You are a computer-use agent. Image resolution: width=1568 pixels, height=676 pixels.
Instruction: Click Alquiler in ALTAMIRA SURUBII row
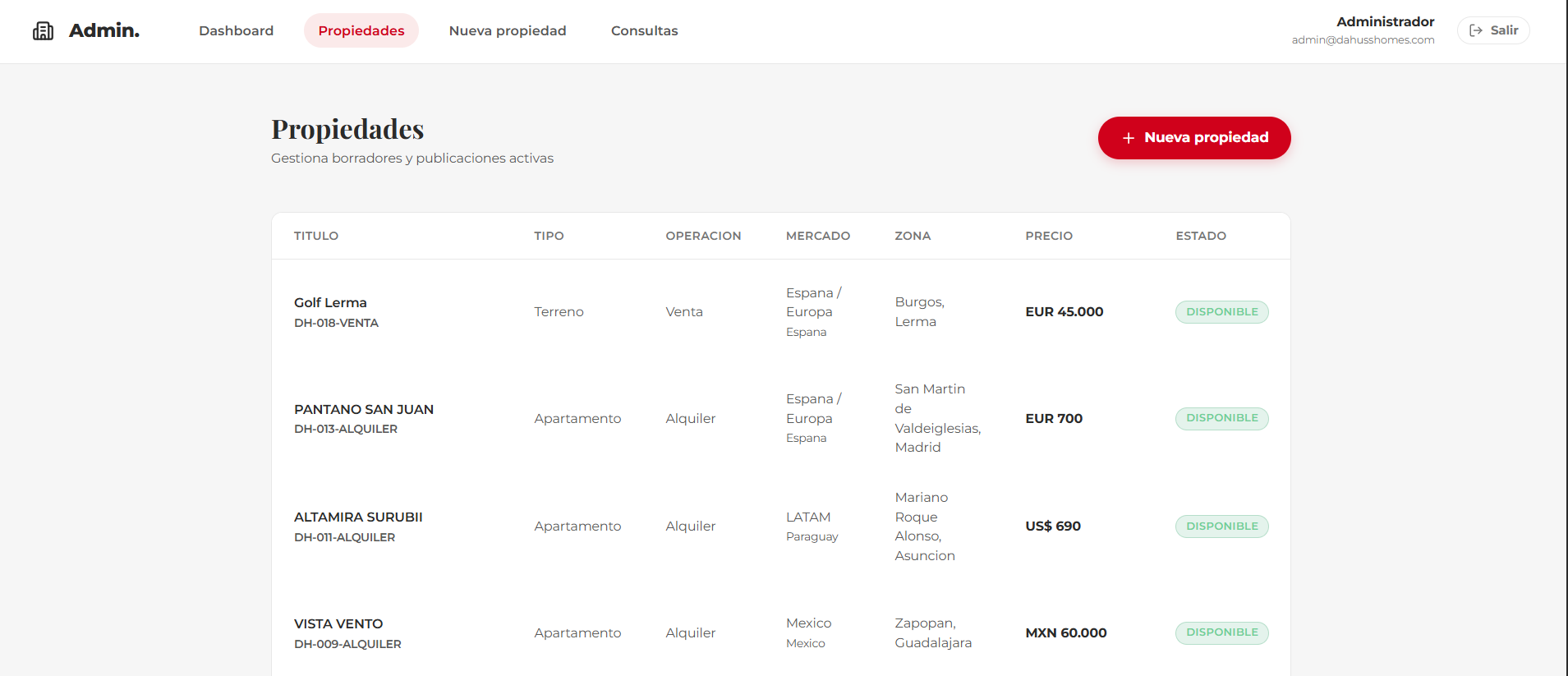(690, 526)
